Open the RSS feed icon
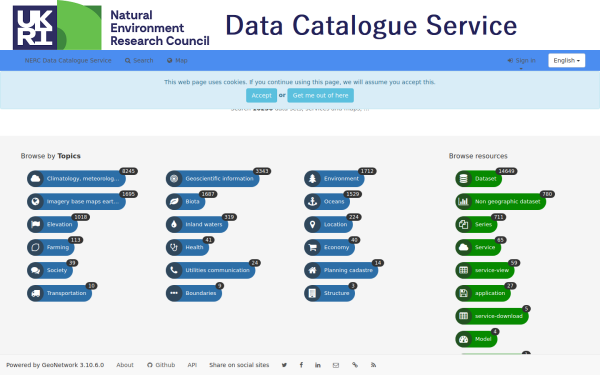This screenshot has width=600, height=375. click(x=373, y=365)
